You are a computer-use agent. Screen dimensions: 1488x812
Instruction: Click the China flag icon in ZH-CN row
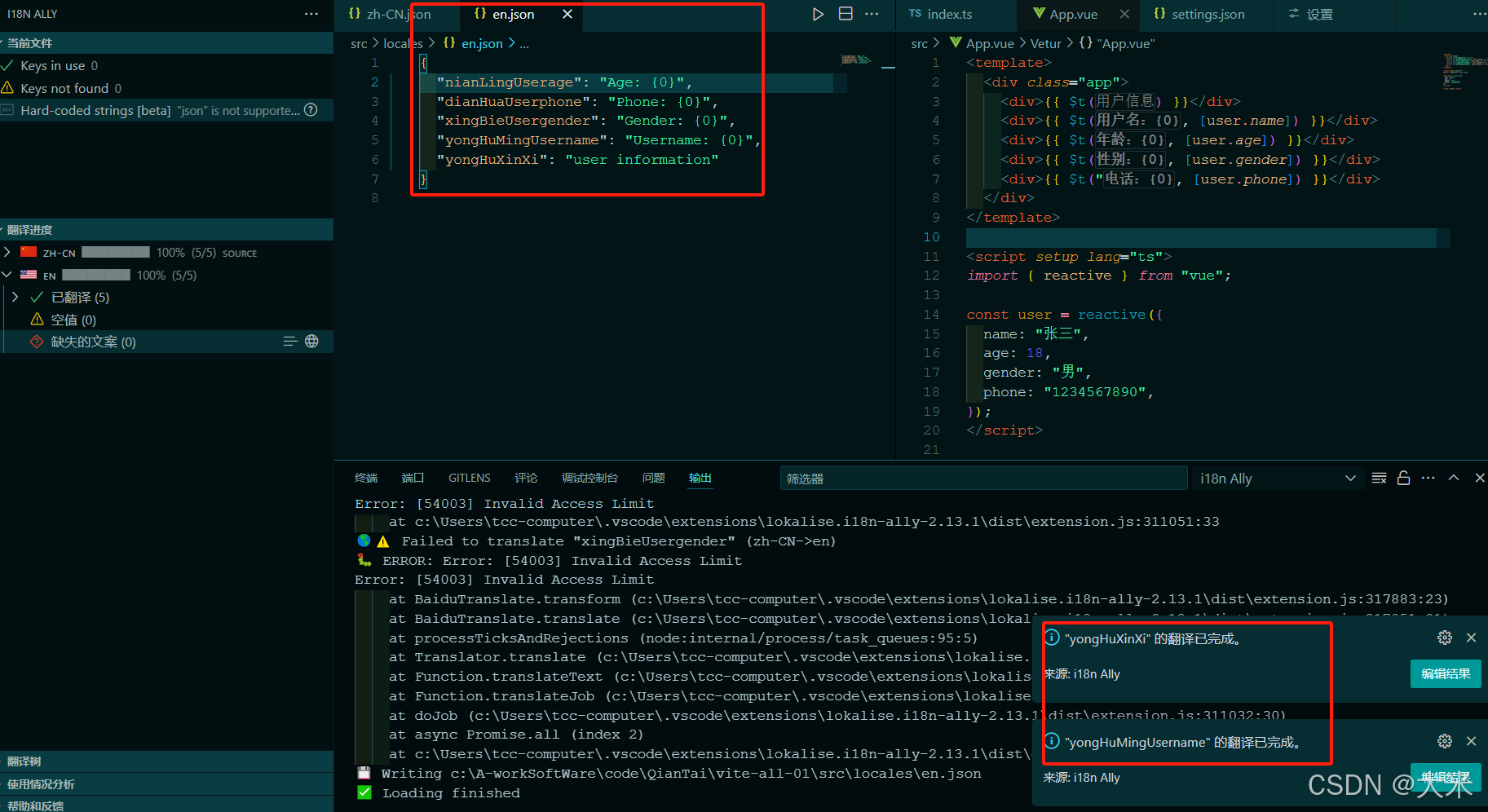(29, 252)
